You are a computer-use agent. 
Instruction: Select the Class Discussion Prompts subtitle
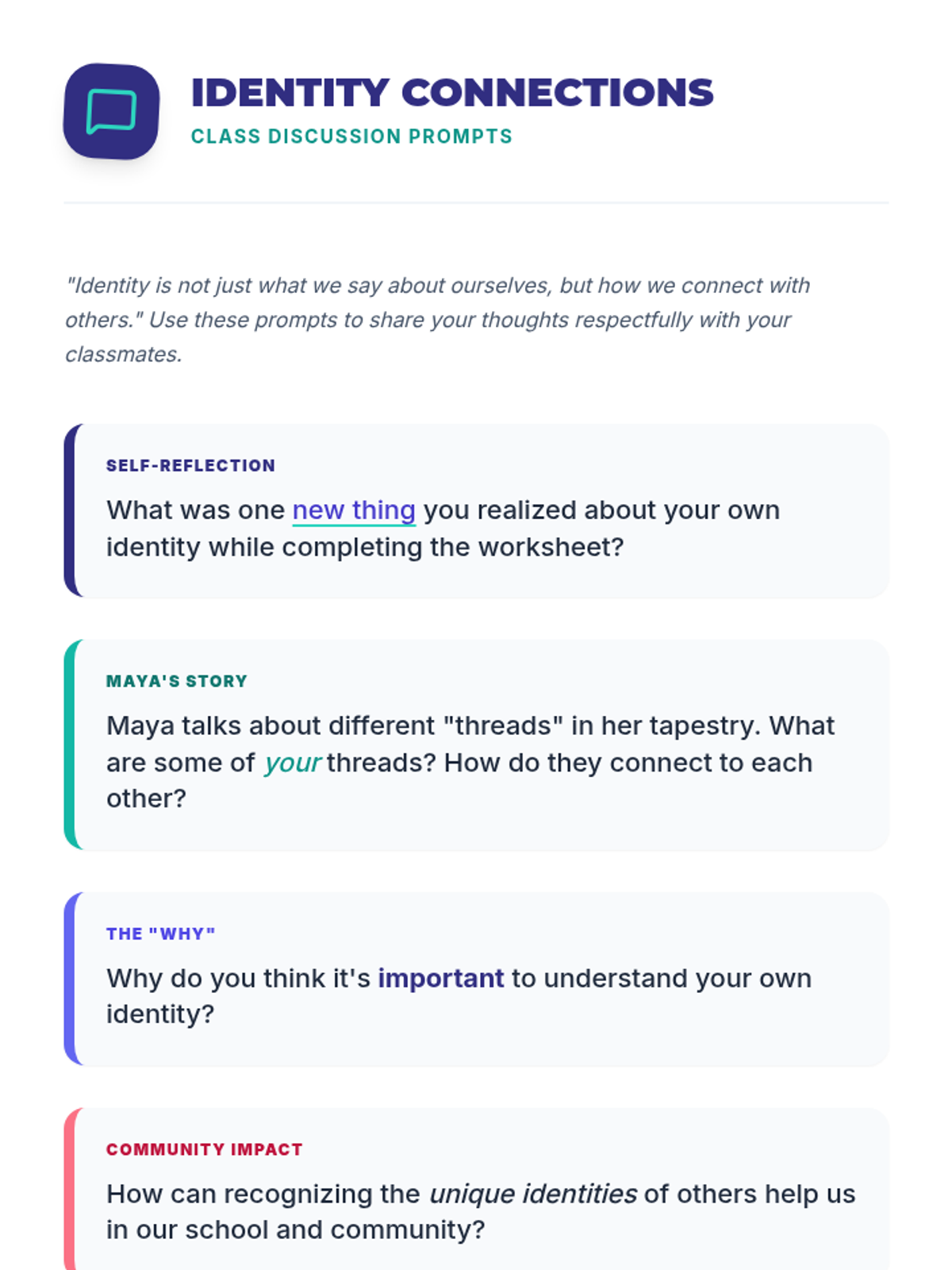[351, 137]
